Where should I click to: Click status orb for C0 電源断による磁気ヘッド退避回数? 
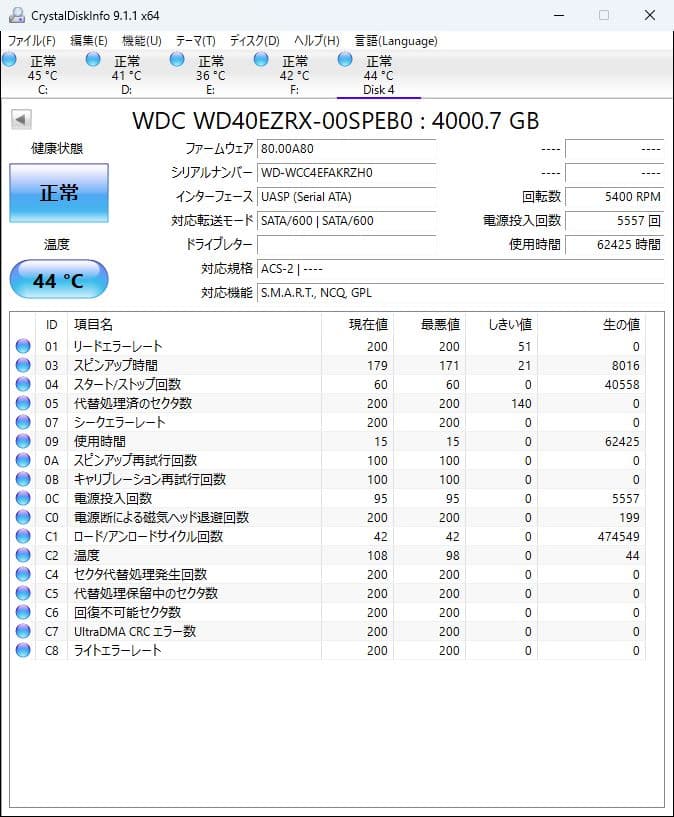point(23,517)
